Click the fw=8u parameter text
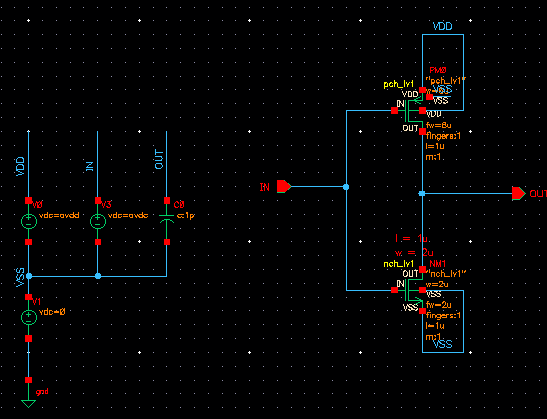The height and width of the screenshot is (419, 547). (x=439, y=125)
